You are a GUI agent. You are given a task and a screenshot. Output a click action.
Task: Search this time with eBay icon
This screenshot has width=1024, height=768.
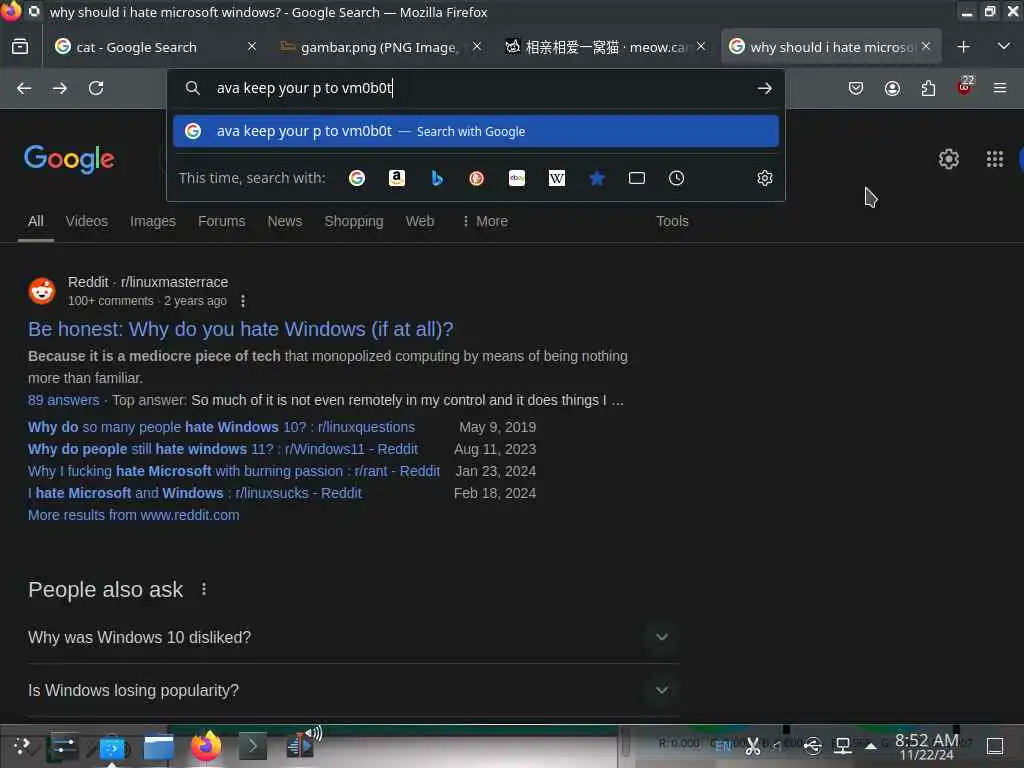(517, 178)
